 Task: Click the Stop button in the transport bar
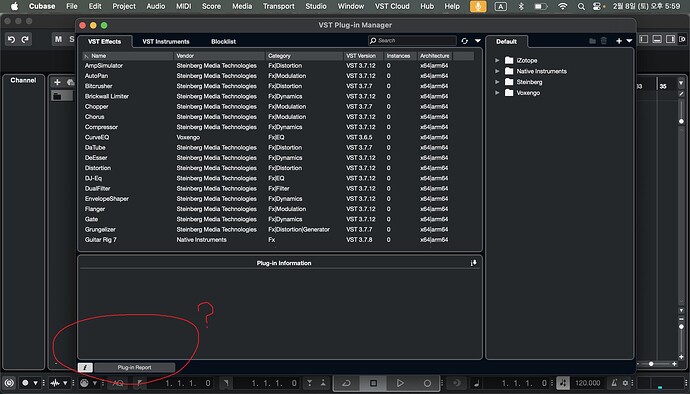point(373,383)
